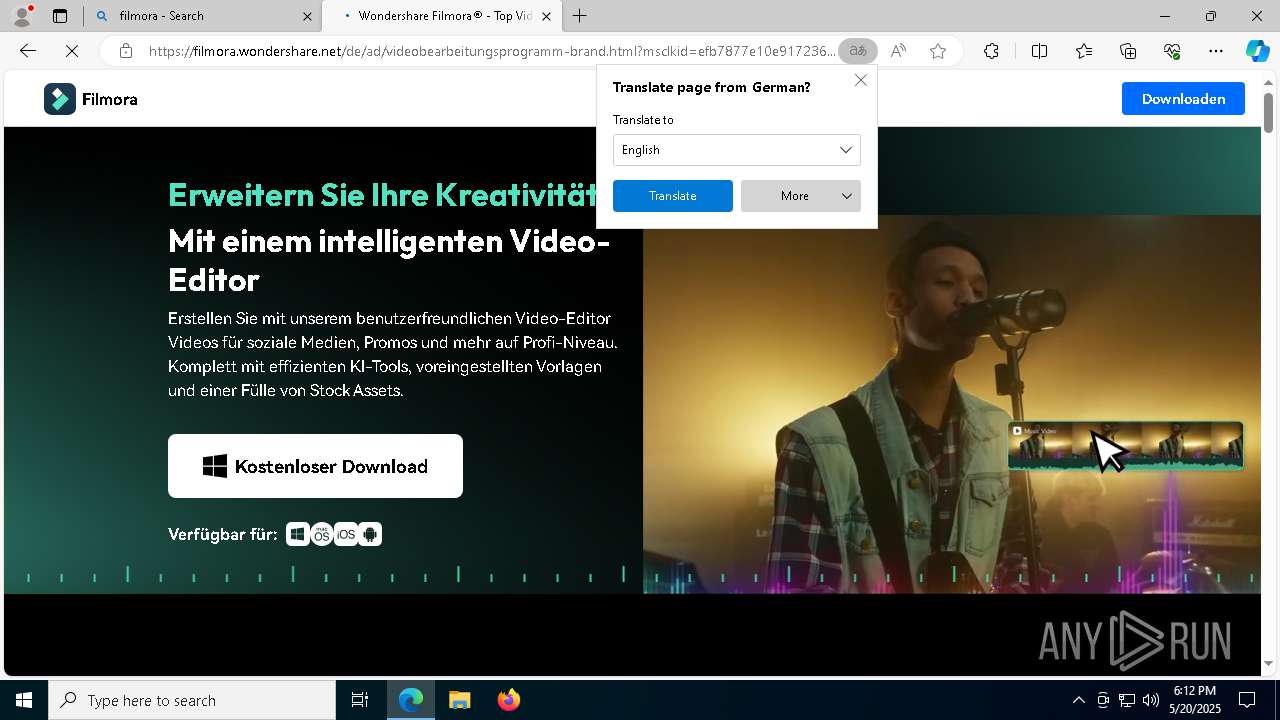Click the hero video preview image
The width and height of the screenshot is (1280, 720).
click(x=951, y=404)
